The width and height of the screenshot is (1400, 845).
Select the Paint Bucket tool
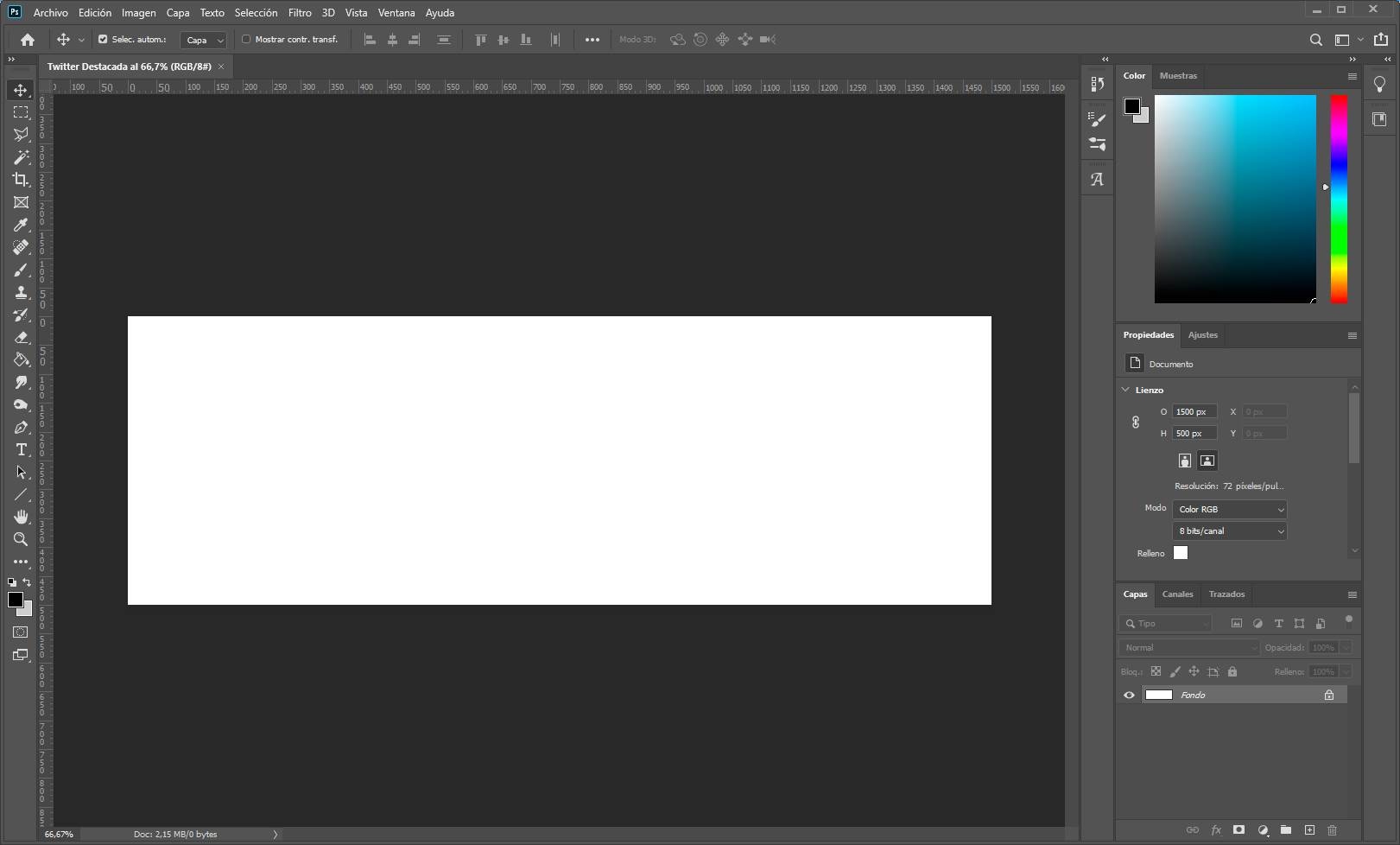tap(21, 359)
